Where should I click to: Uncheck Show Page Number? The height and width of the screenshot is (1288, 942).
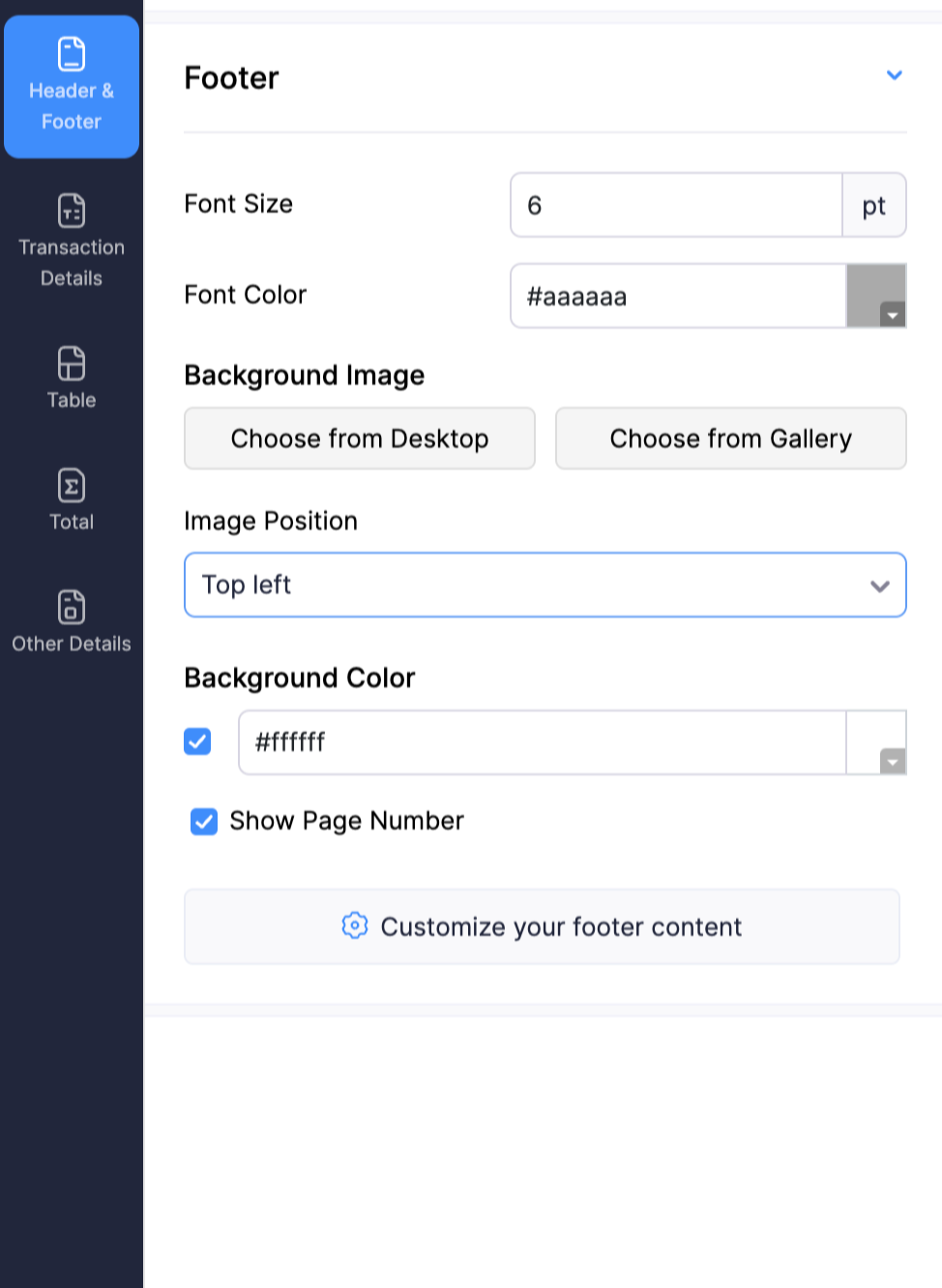pos(203,821)
